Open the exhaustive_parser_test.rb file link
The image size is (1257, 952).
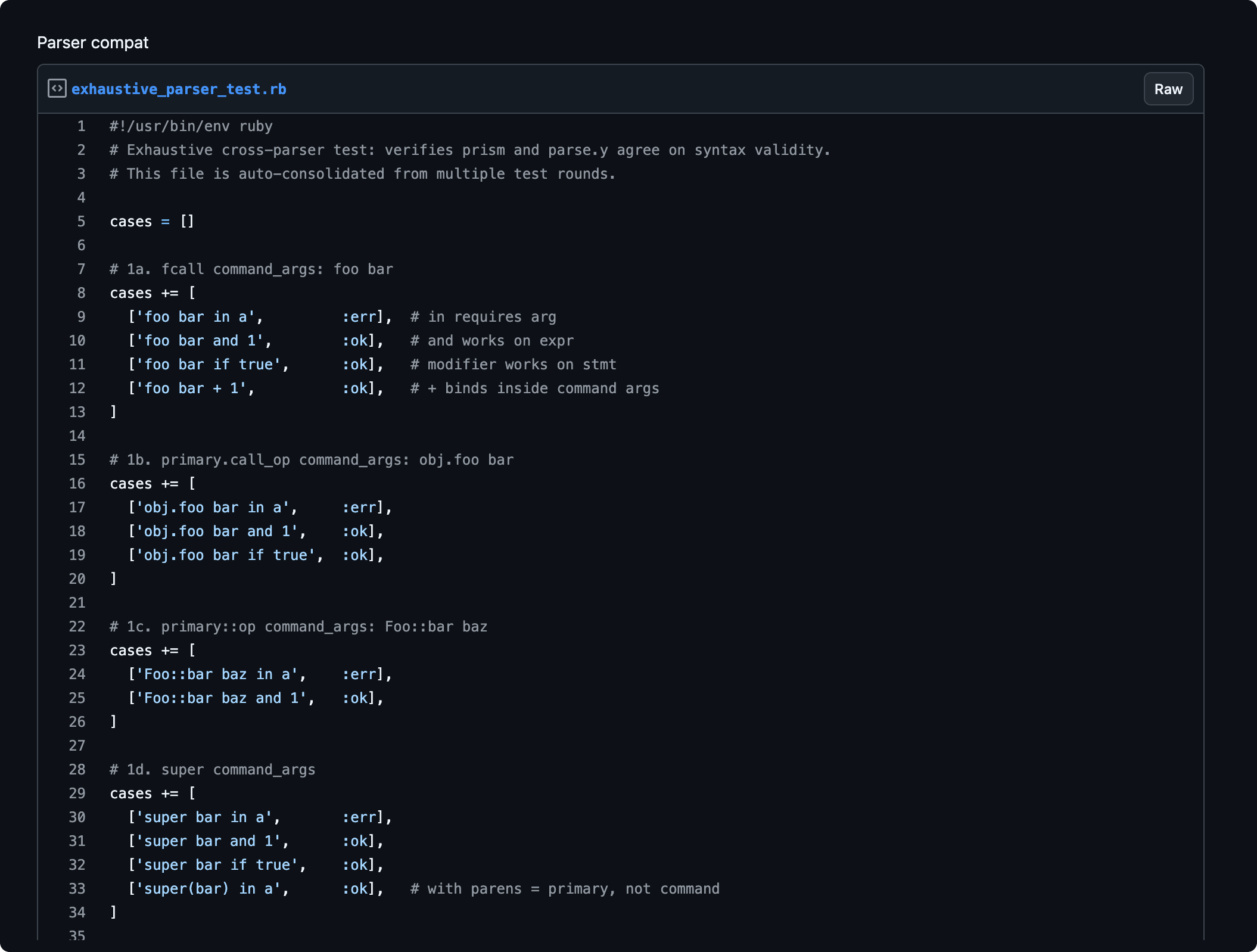coord(179,89)
